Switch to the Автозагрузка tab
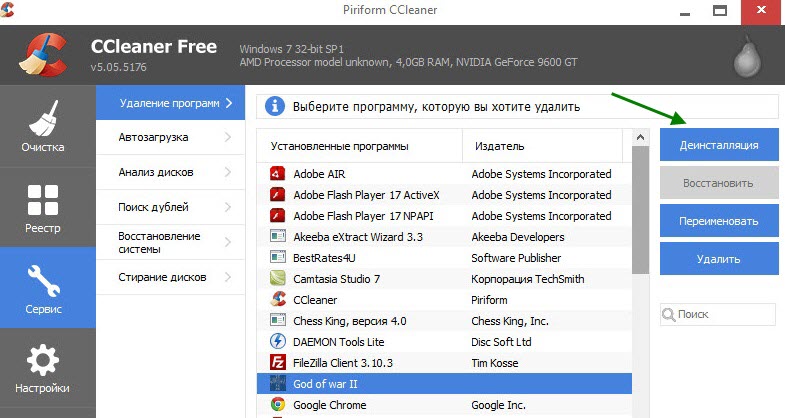This screenshot has width=785, height=418. pyautogui.click(x=170, y=137)
